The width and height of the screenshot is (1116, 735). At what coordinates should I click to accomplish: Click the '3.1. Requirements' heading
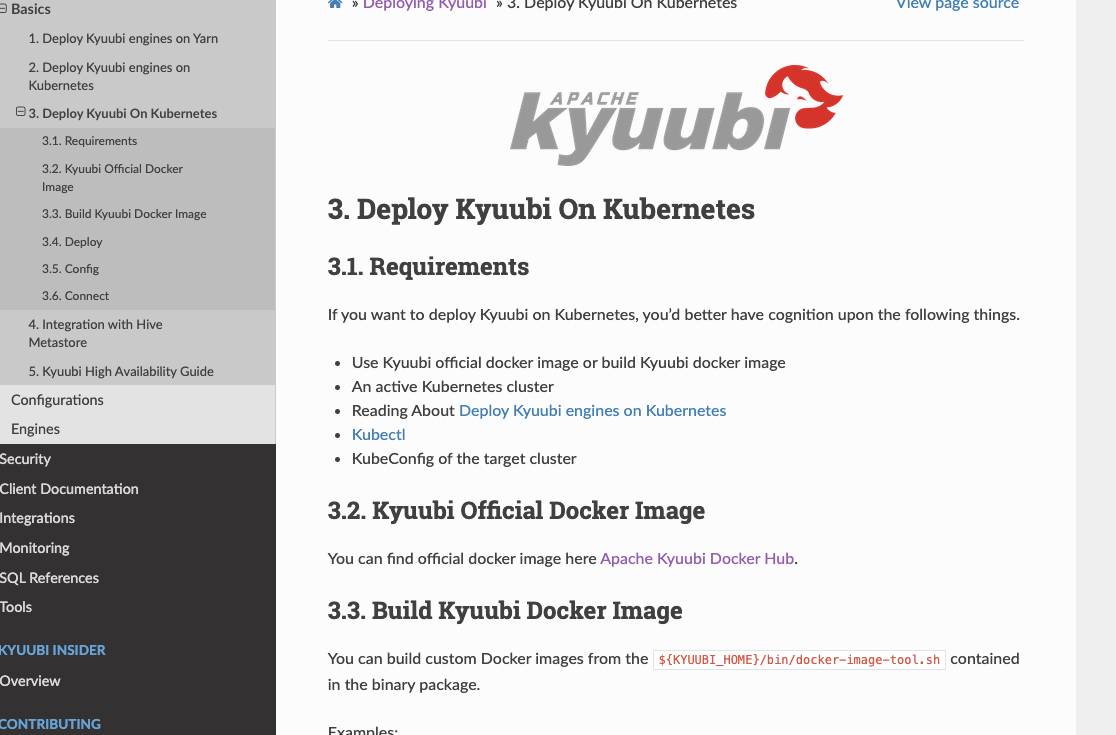coord(428,267)
